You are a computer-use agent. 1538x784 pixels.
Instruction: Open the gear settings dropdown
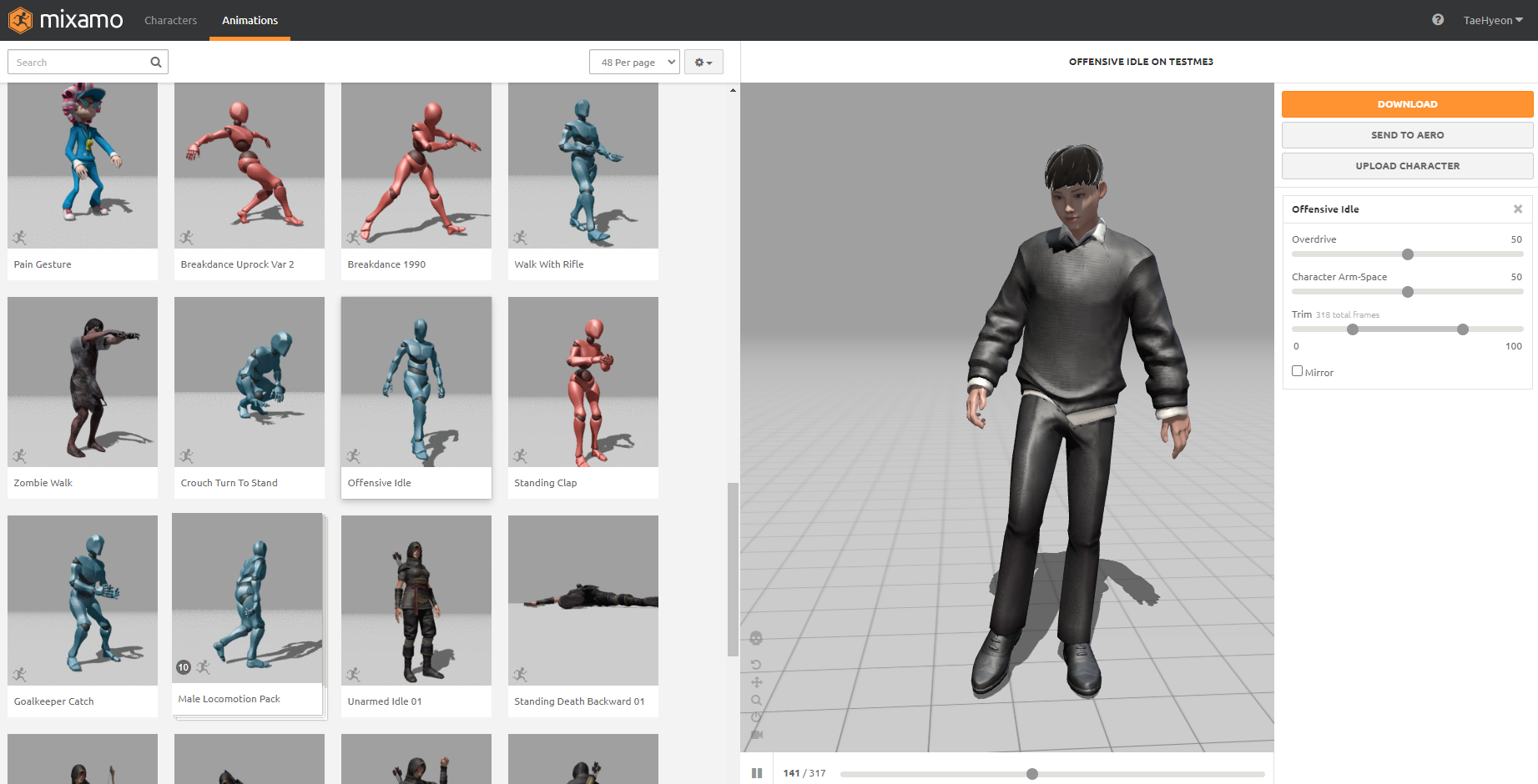[x=703, y=62]
